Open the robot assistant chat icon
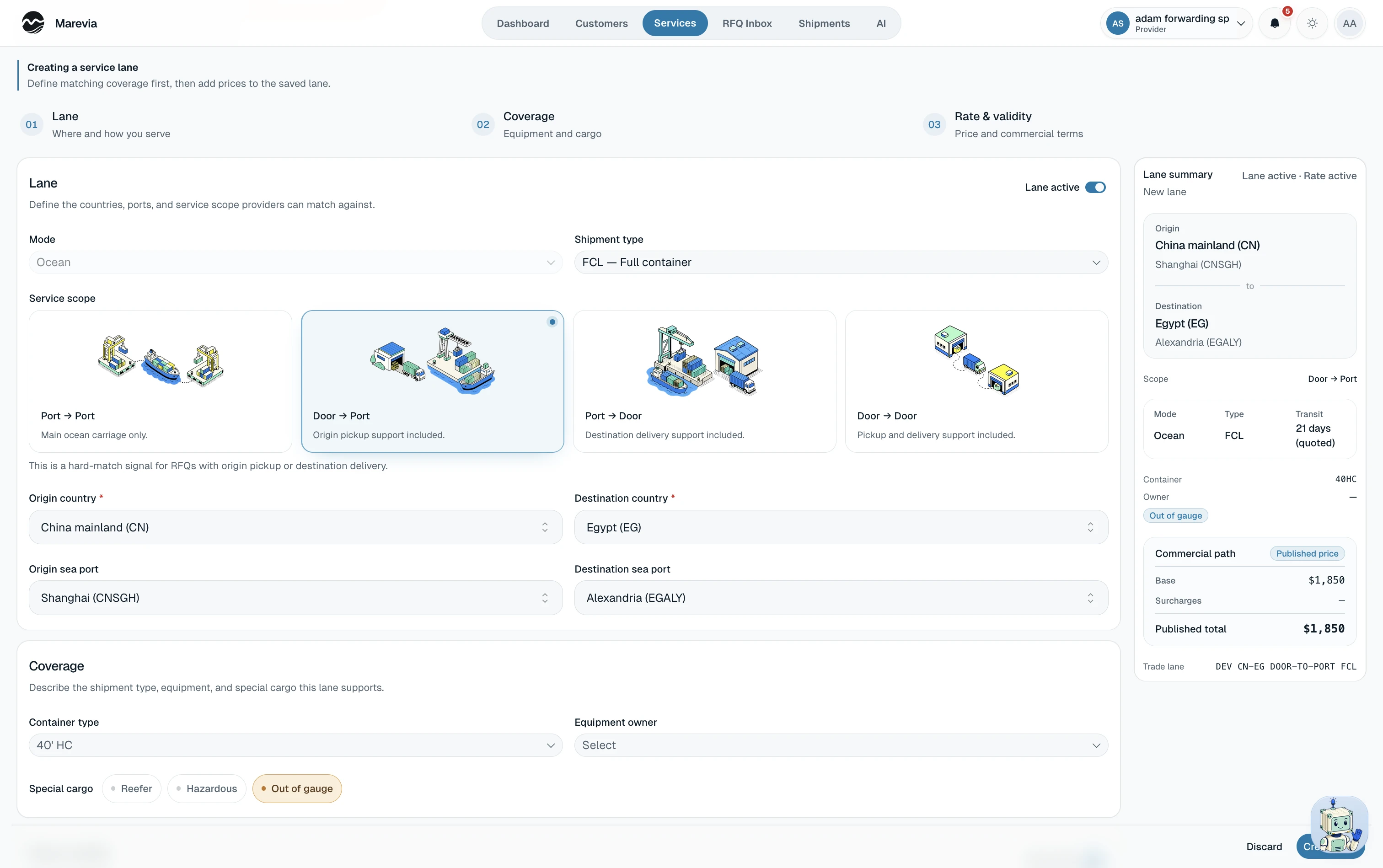 click(1340, 825)
